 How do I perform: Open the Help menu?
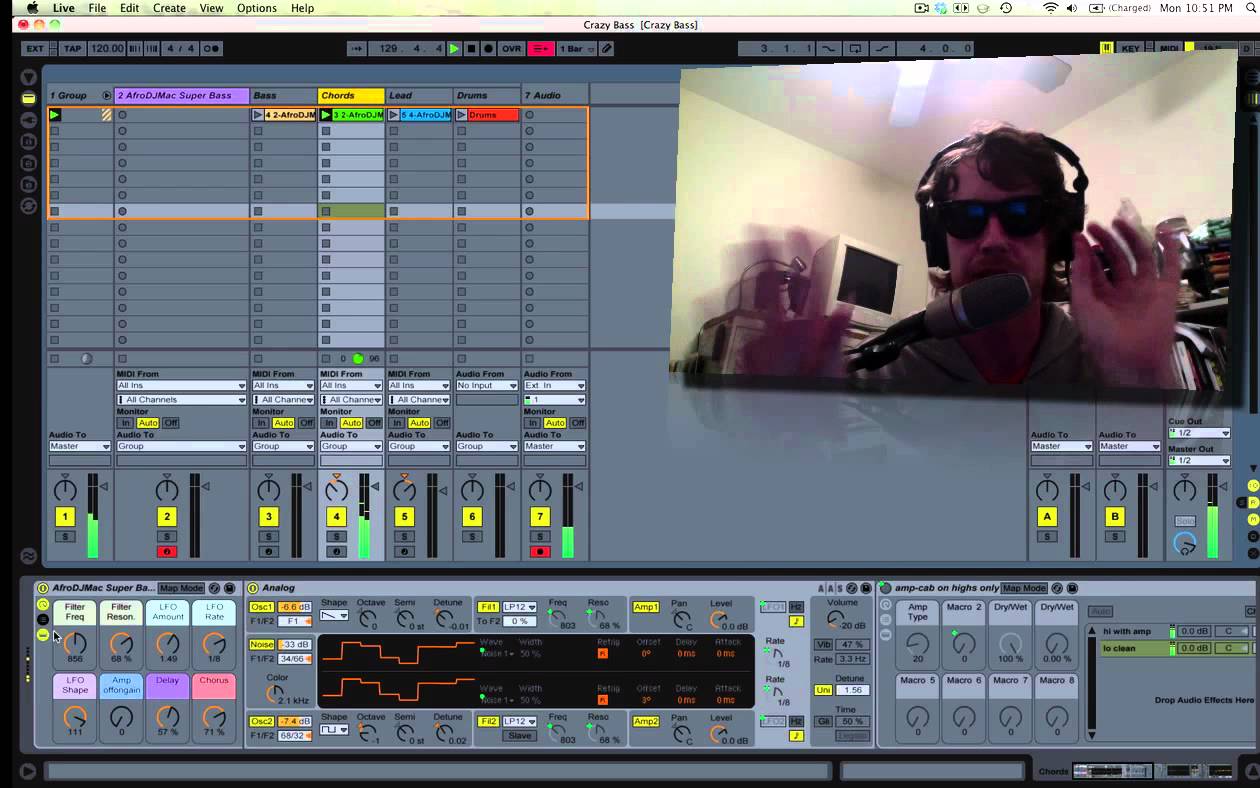point(302,8)
